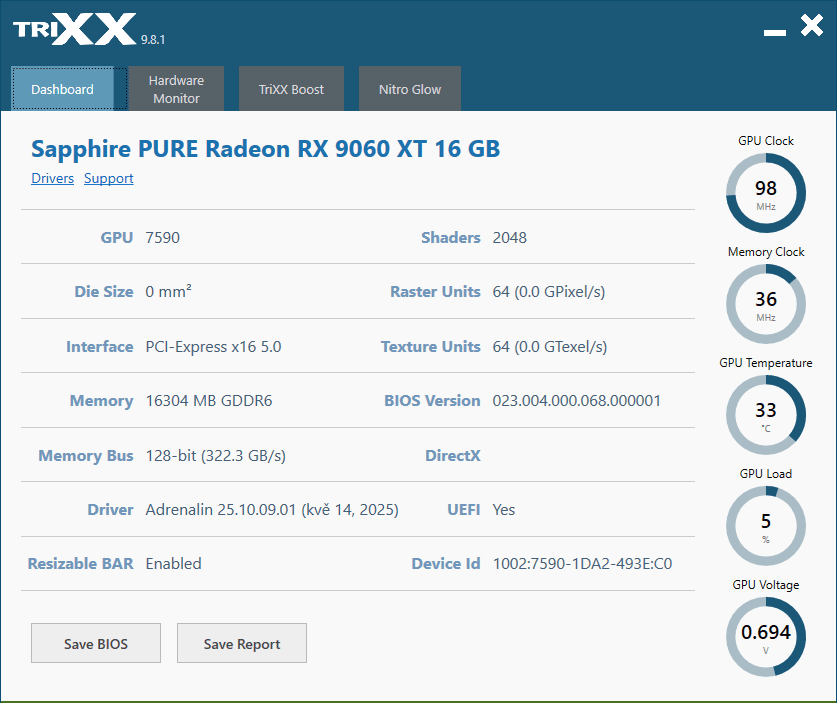This screenshot has width=837, height=703.
Task: Go to the Nitro Glow tab
Action: point(410,89)
